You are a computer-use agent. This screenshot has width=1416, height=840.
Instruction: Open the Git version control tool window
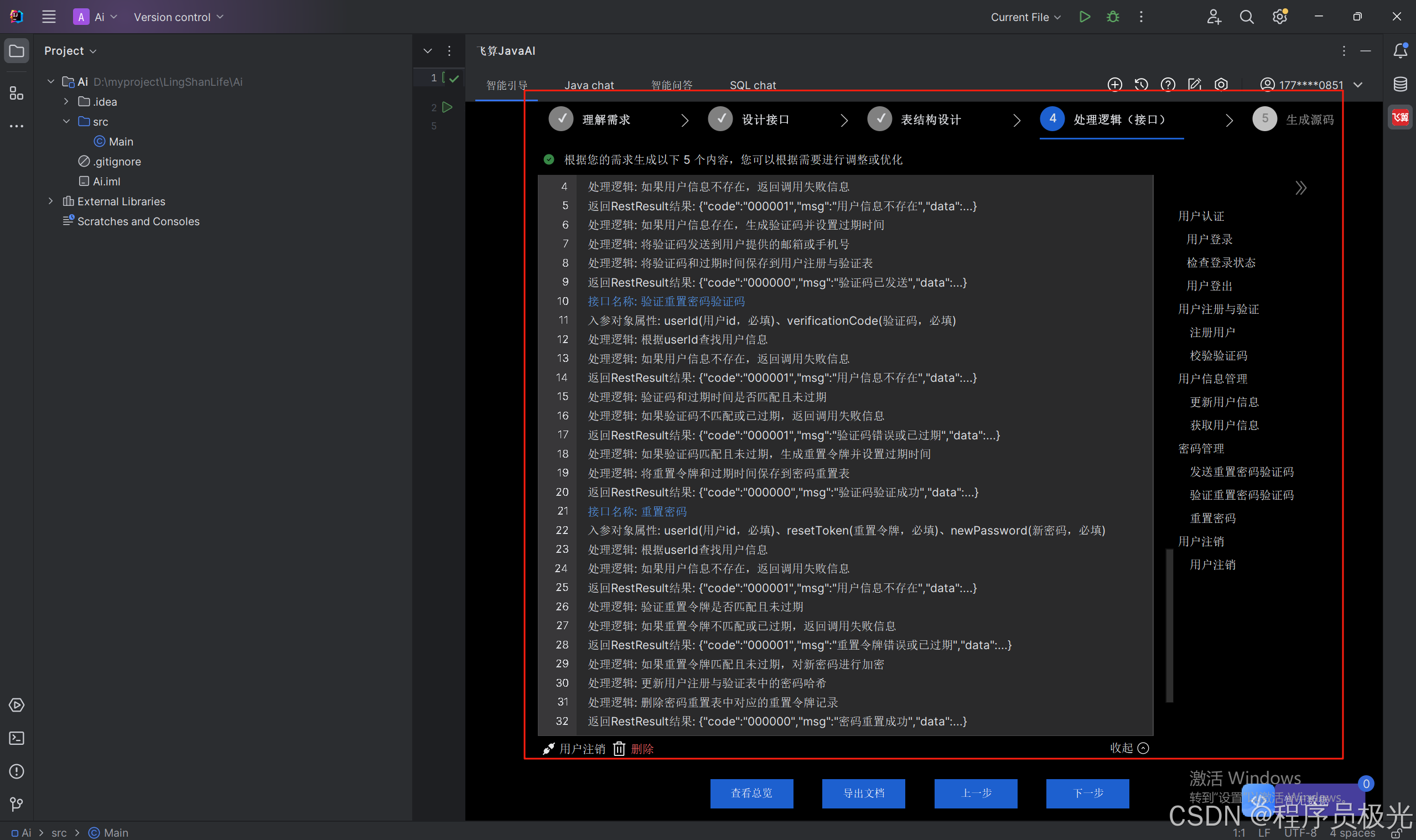tap(17, 805)
